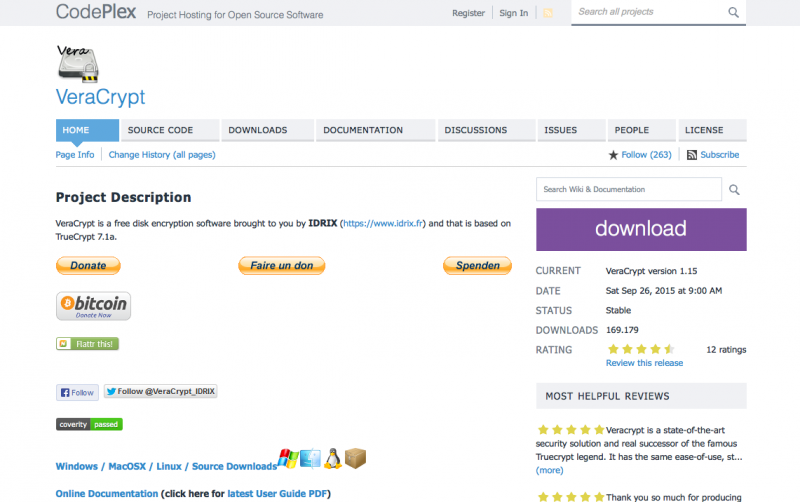Expand the review via (more) link
Image resolution: width=800 pixels, height=502 pixels.
pos(549,470)
